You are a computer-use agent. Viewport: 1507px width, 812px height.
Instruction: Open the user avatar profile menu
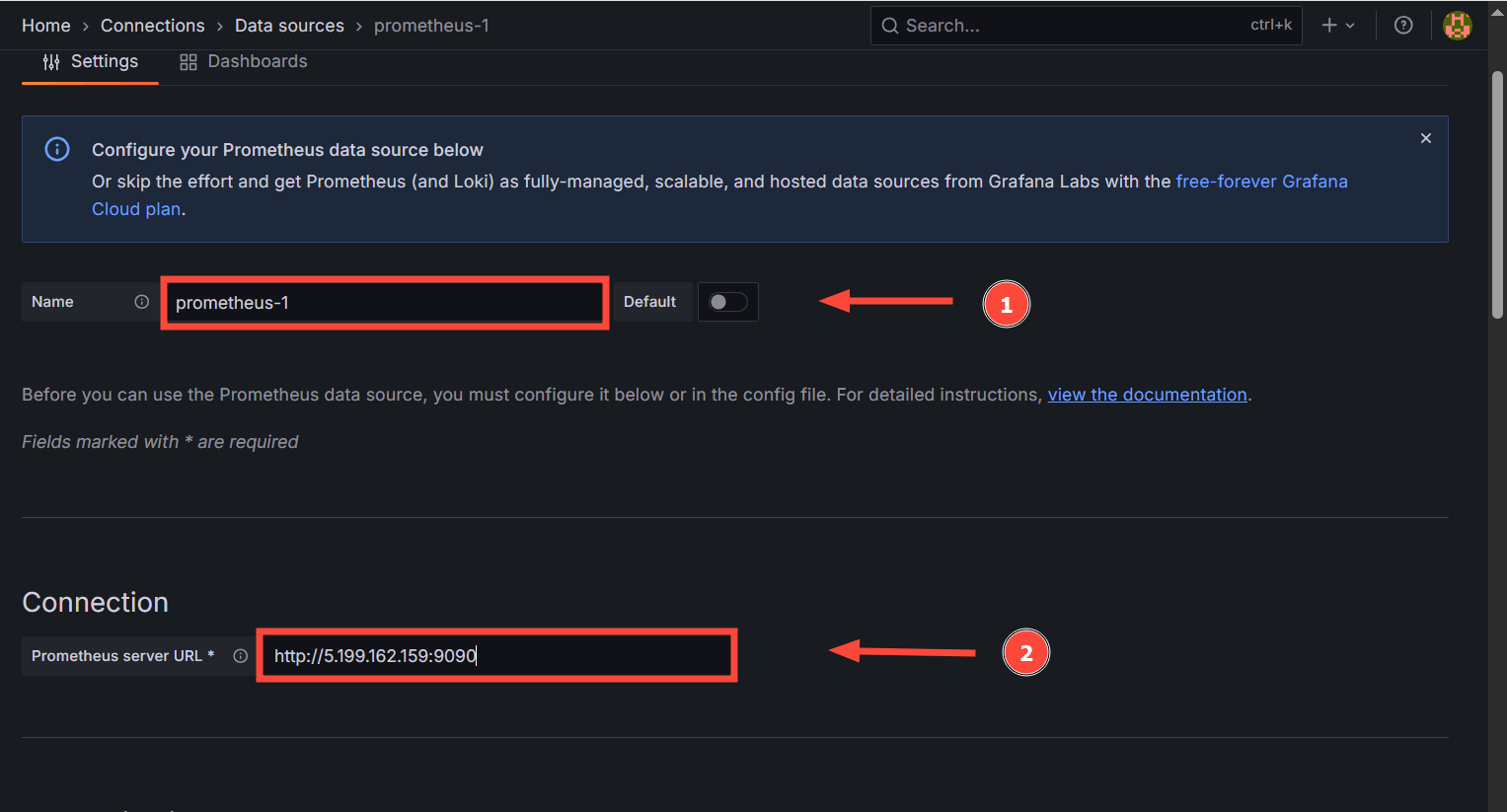tap(1457, 26)
